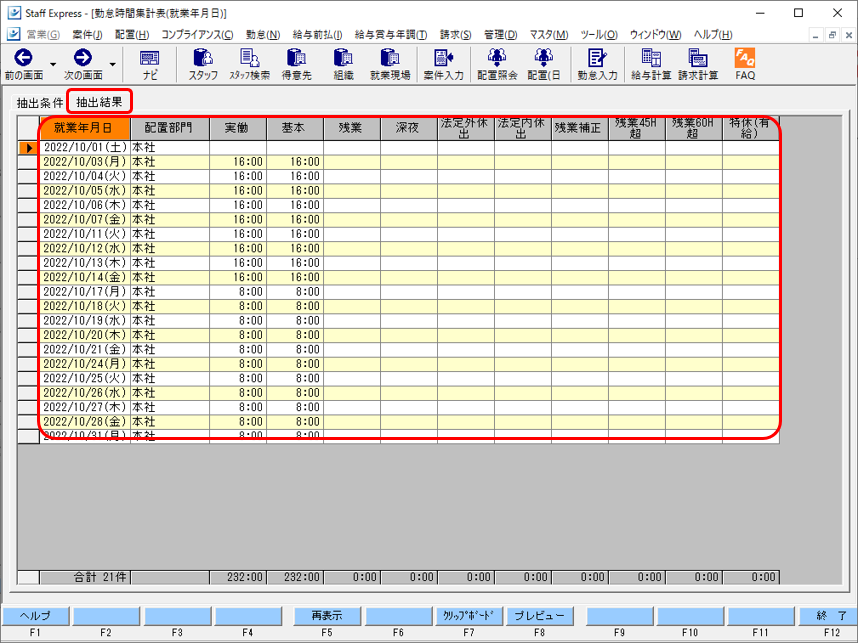Click the 232:00 total under 実働
858x643 pixels.
tap(237, 577)
